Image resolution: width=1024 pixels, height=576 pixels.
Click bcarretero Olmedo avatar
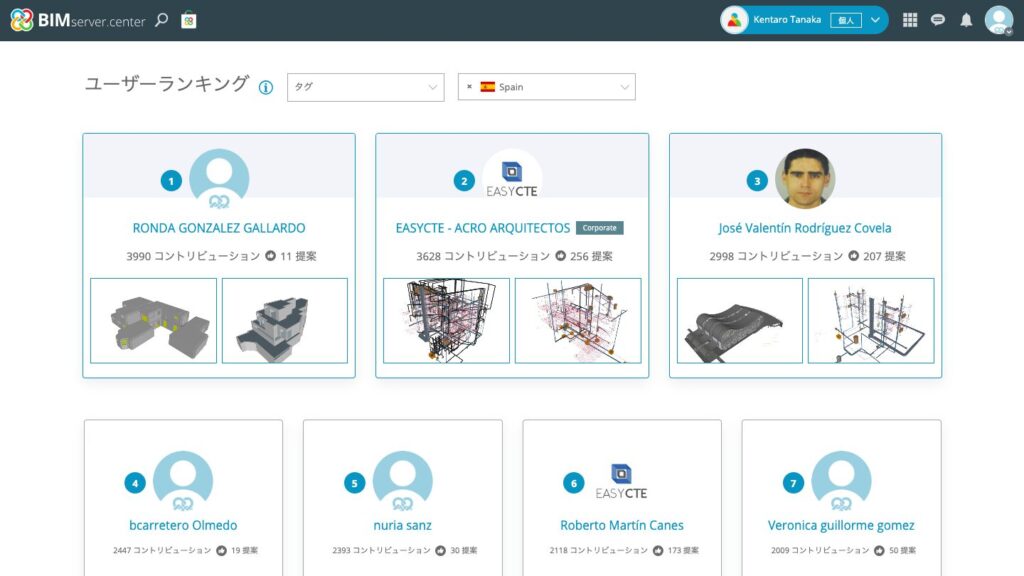pyautogui.click(x=183, y=481)
